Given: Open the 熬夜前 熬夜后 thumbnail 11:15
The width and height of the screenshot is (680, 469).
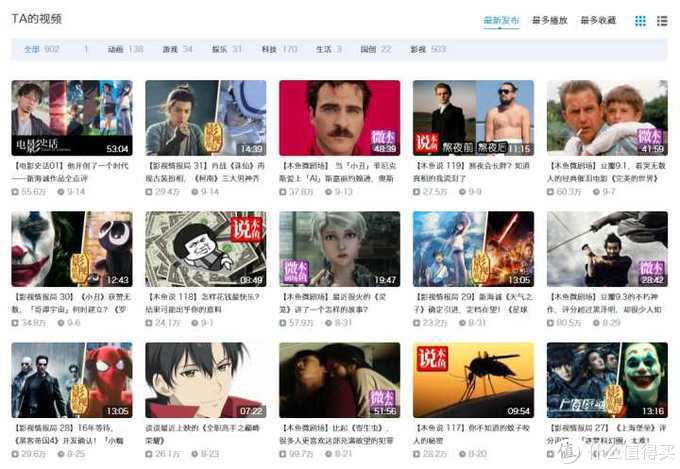Looking at the screenshot, I should (473, 118).
